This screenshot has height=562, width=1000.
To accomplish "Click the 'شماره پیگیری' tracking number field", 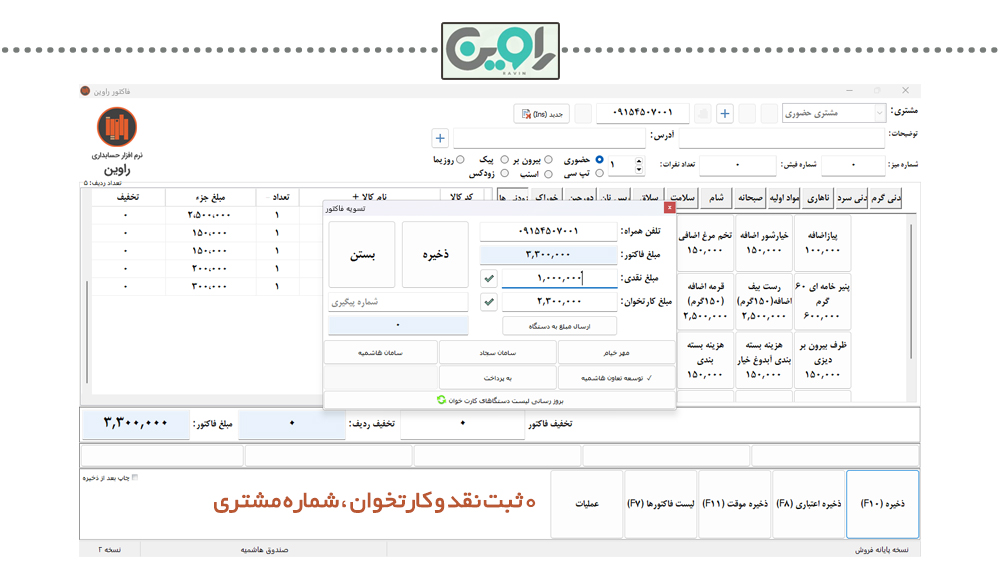I will coord(398,301).
